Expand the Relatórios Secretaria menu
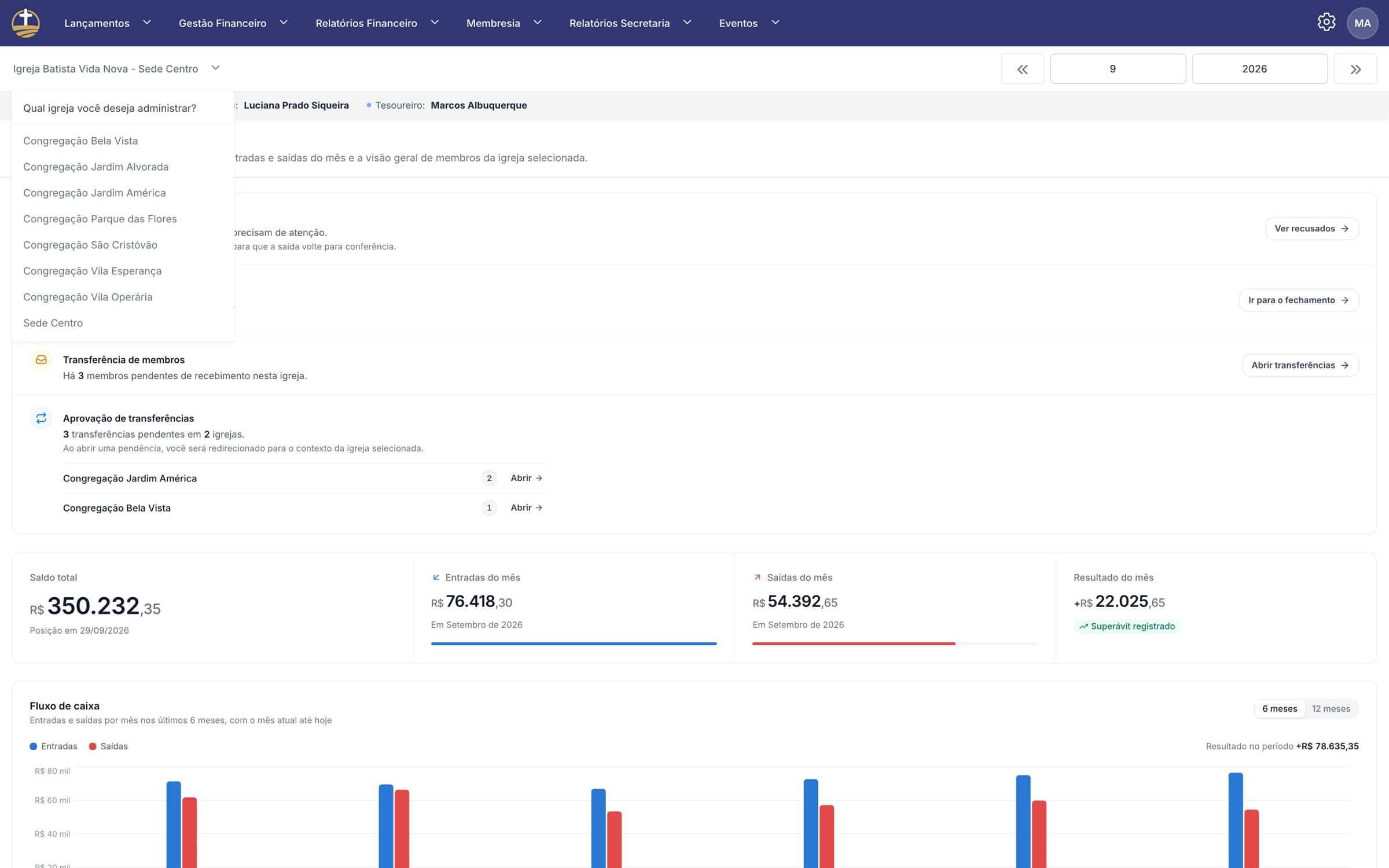The image size is (1389, 868). [630, 23]
